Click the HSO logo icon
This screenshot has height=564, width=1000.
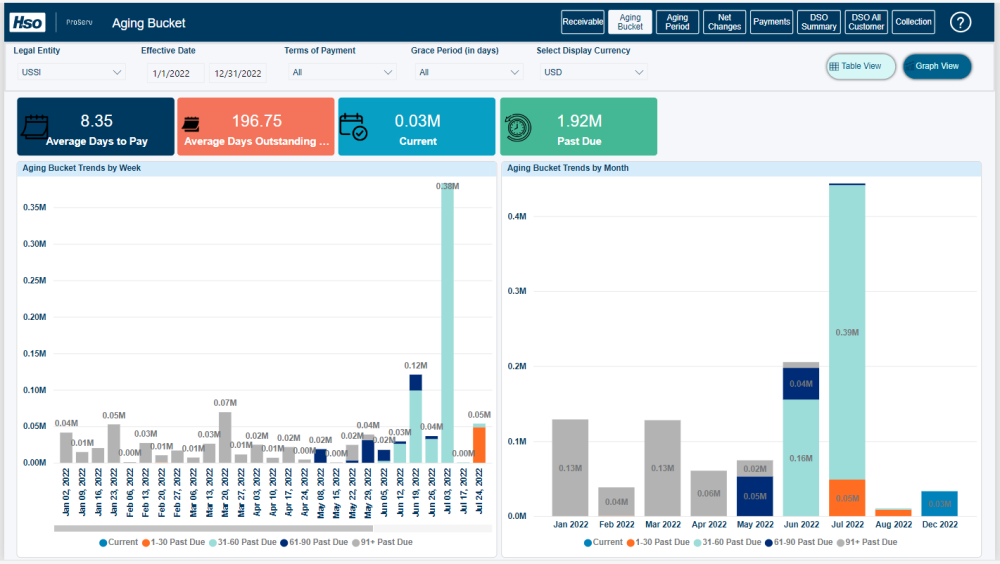pos(27,22)
